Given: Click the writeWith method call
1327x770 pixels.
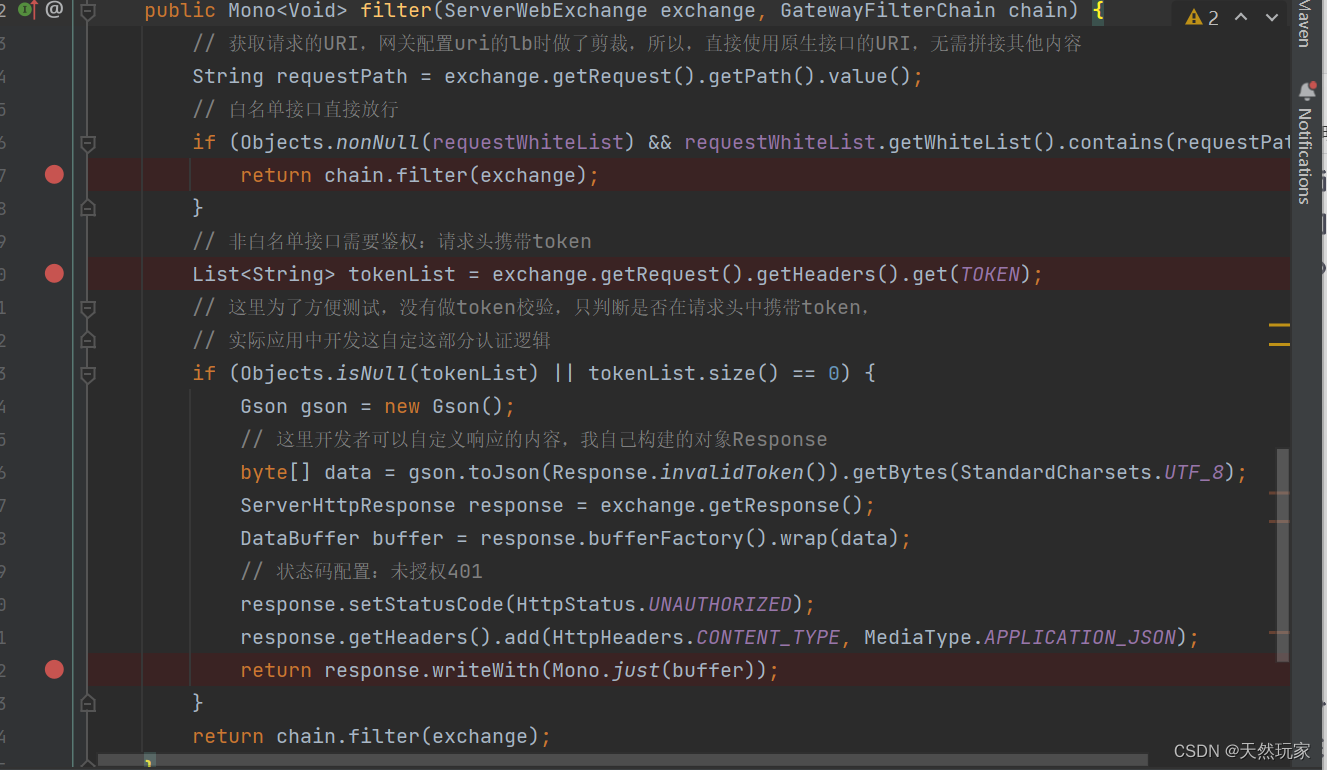Looking at the screenshot, I should (x=486, y=671).
